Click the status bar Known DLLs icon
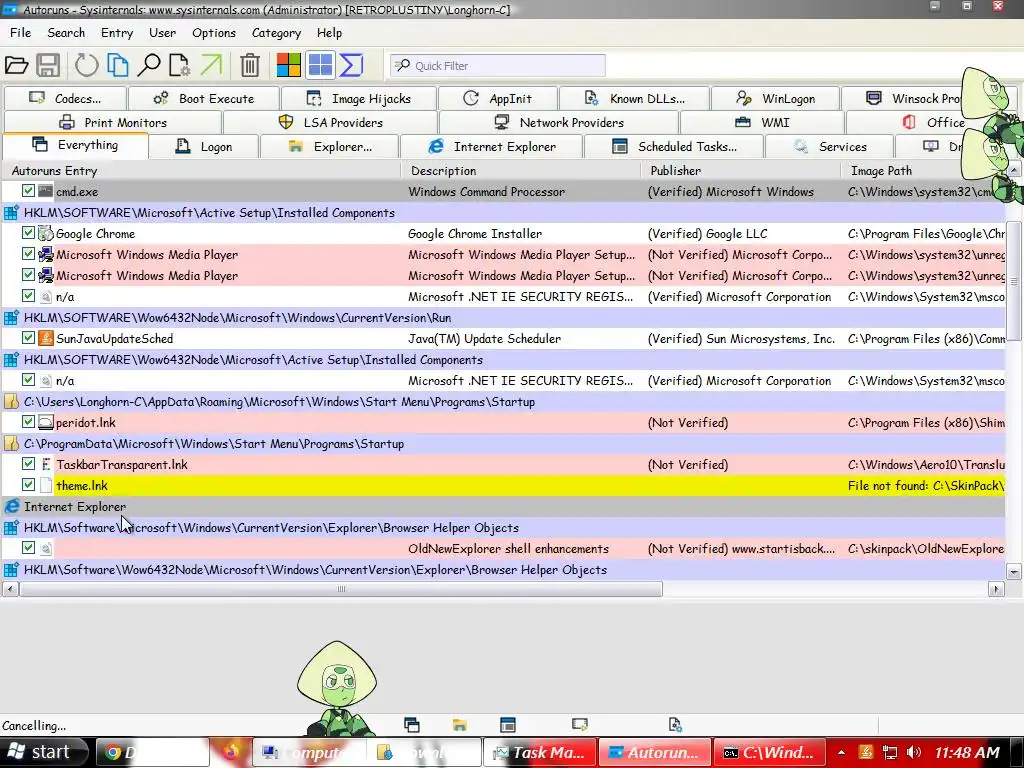This screenshot has width=1024, height=768. (675, 725)
